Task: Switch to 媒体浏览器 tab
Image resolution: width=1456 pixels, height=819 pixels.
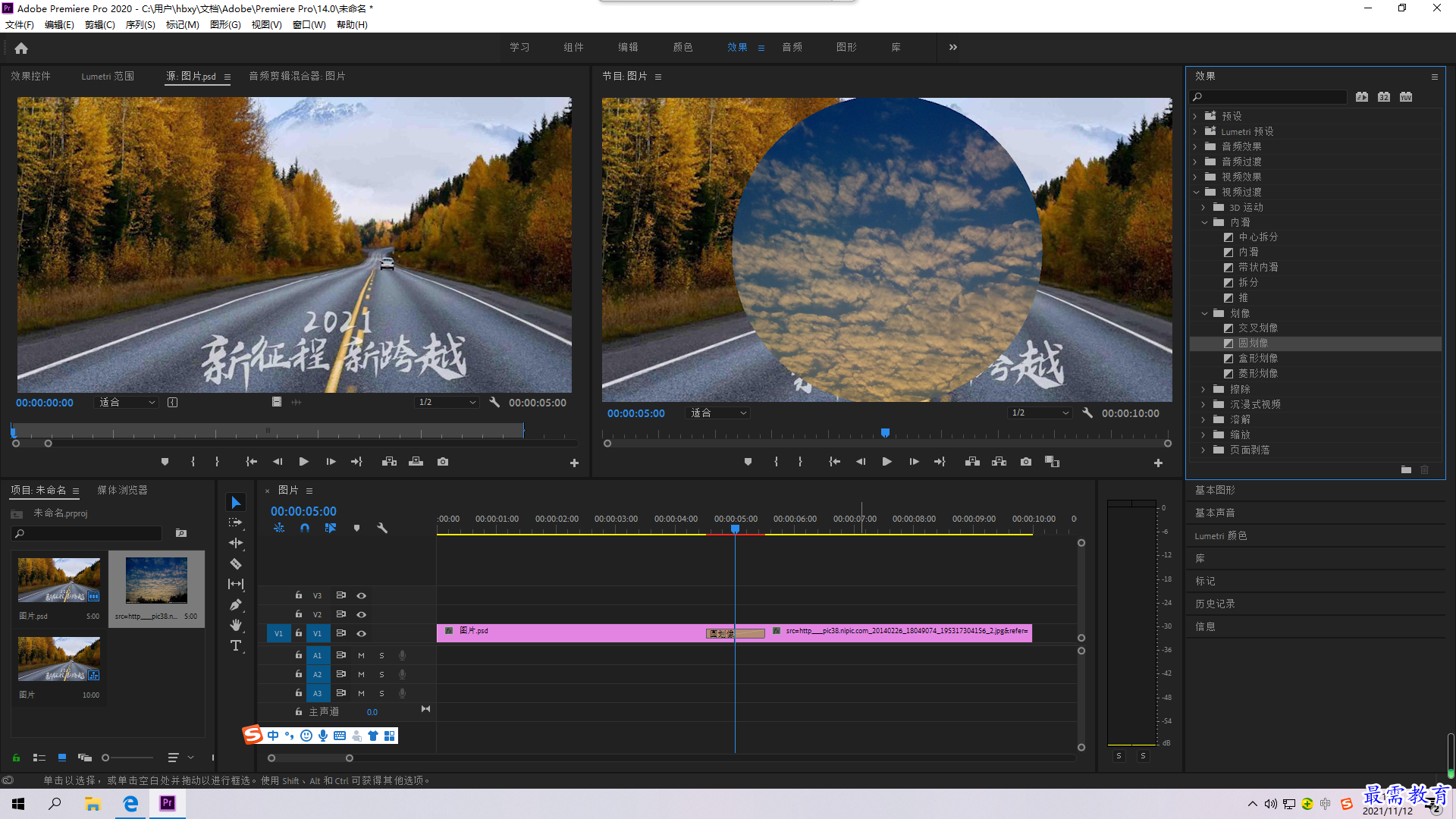Action: point(122,491)
